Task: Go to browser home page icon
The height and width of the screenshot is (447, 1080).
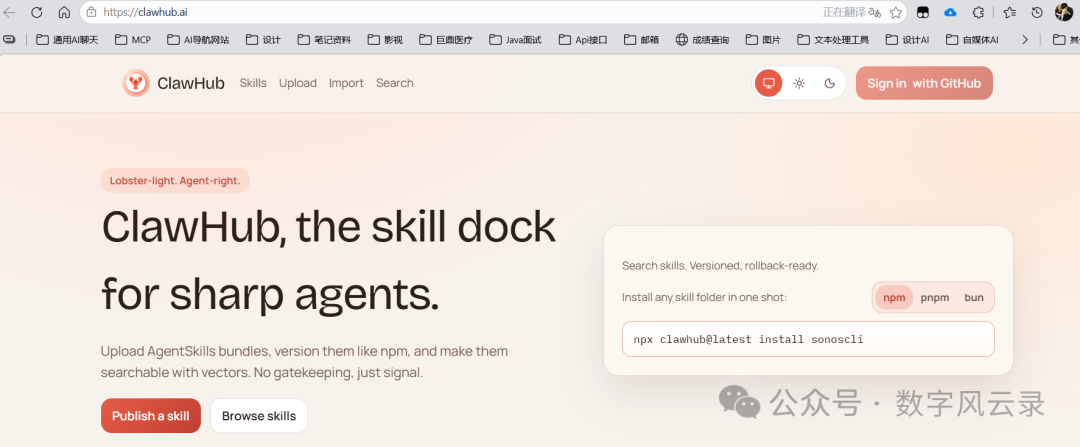Action: pos(64,12)
